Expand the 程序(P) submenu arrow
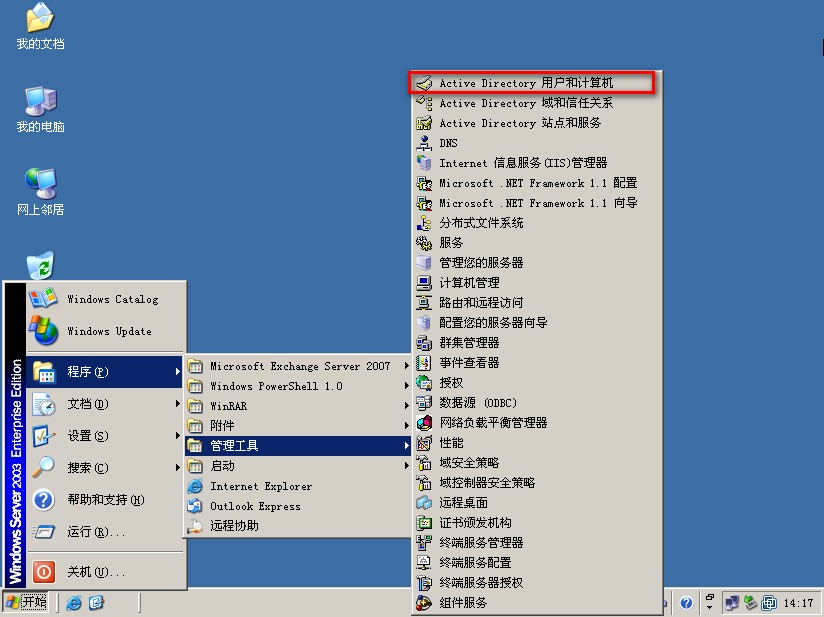Image resolution: width=824 pixels, height=617 pixels. (x=178, y=372)
